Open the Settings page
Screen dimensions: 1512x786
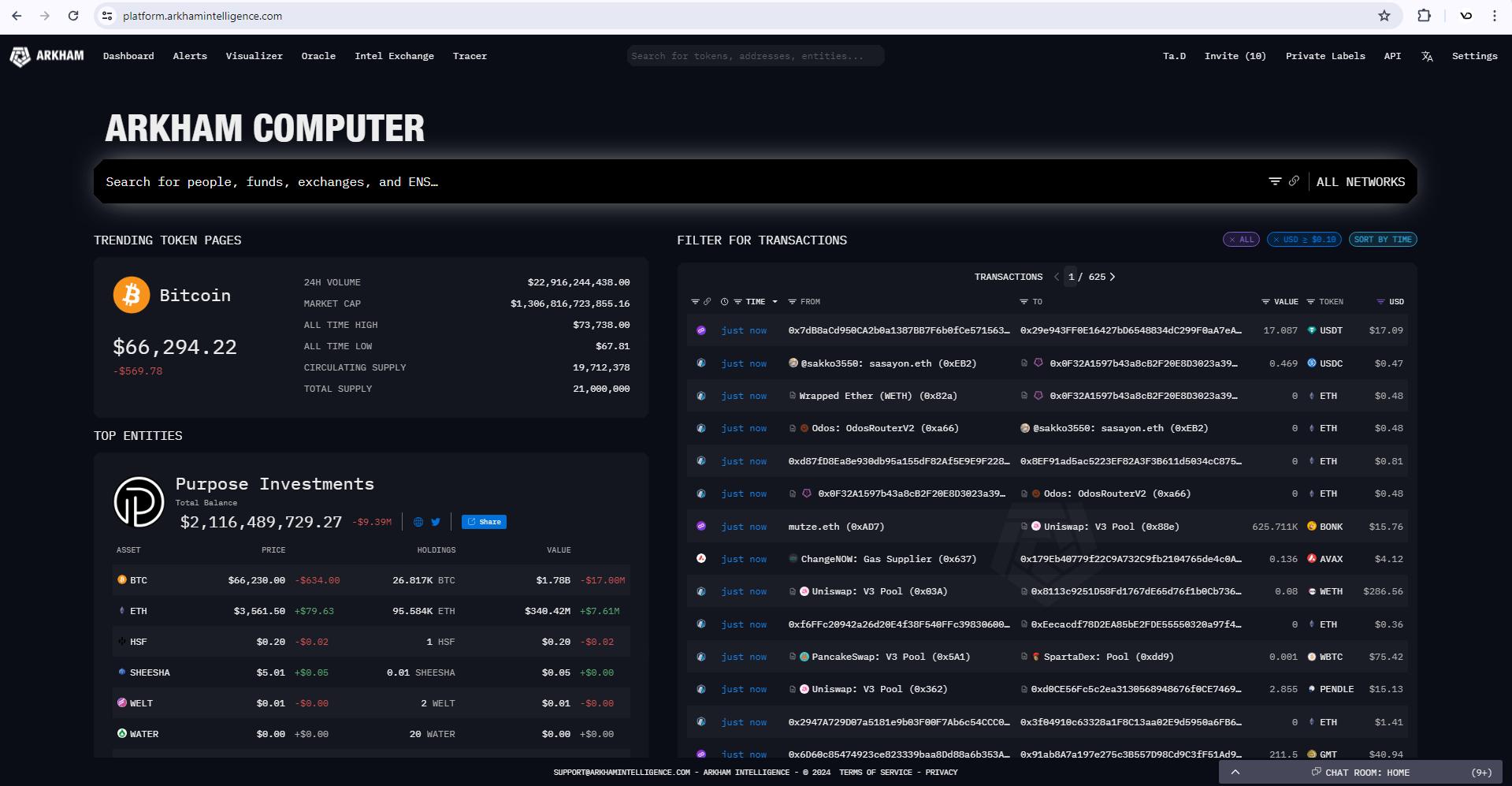tap(1474, 56)
